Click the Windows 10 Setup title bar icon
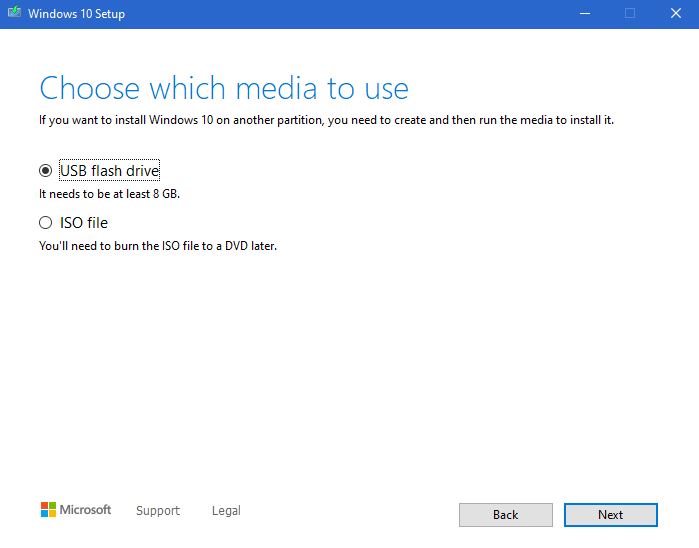 14,12
